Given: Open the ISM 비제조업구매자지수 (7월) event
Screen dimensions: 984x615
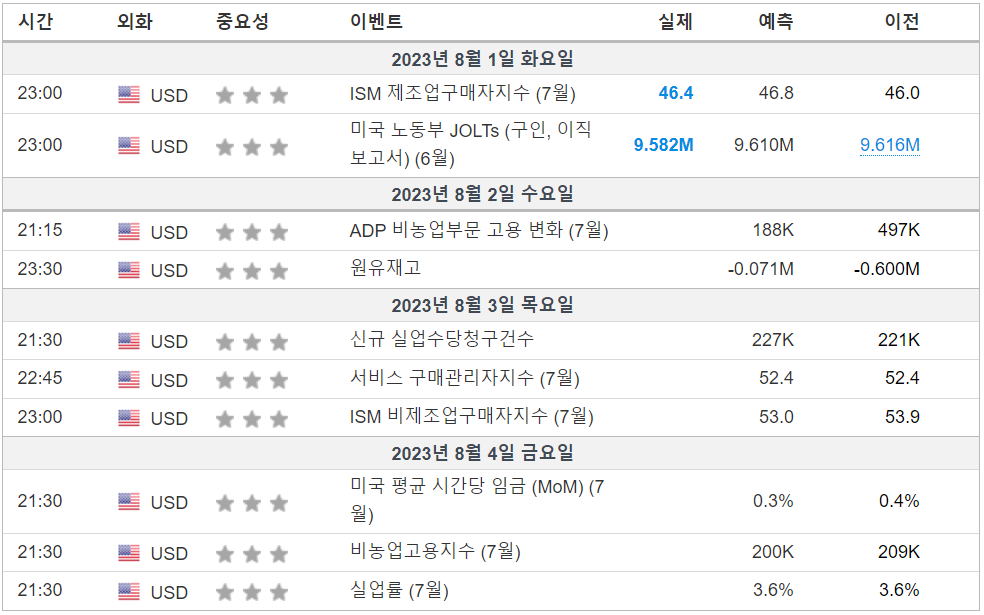Looking at the screenshot, I should coord(471,417).
